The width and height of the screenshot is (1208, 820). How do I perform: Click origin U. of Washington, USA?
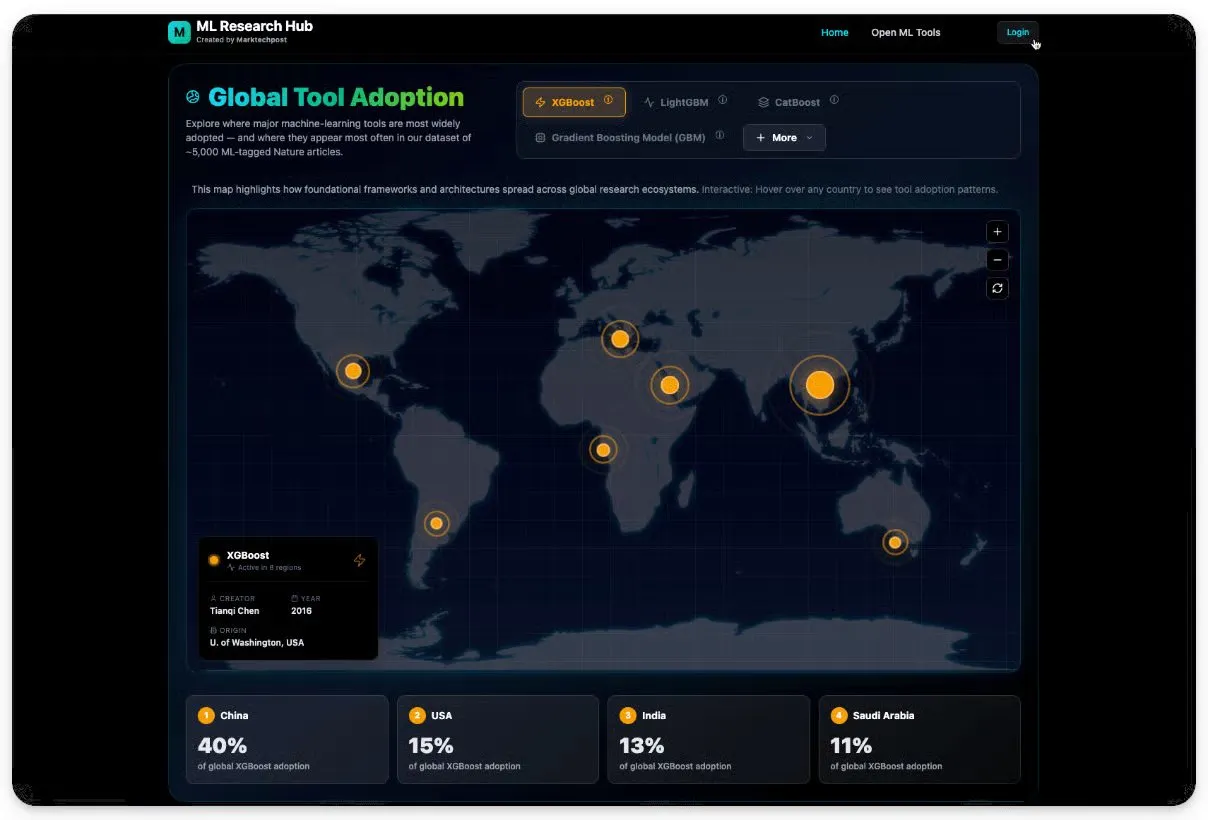(x=257, y=643)
